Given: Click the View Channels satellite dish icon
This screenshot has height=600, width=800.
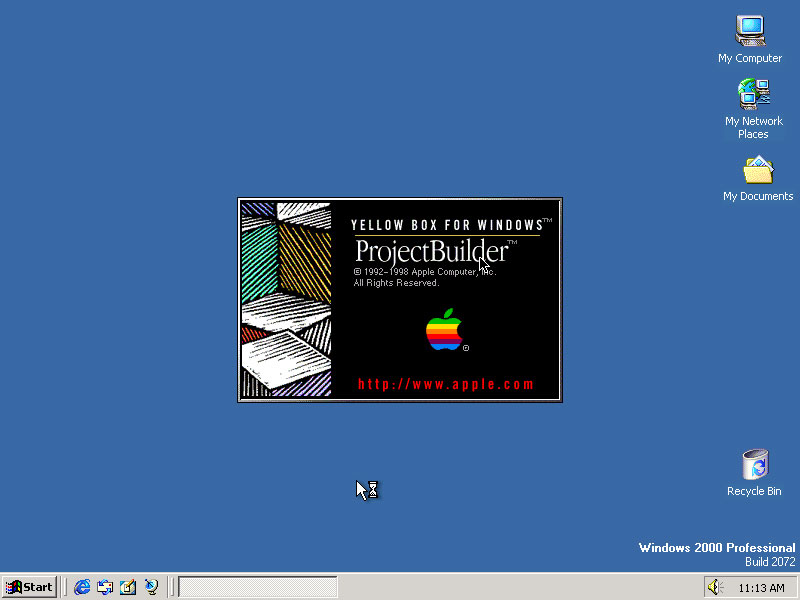Looking at the screenshot, I should click(x=151, y=587).
